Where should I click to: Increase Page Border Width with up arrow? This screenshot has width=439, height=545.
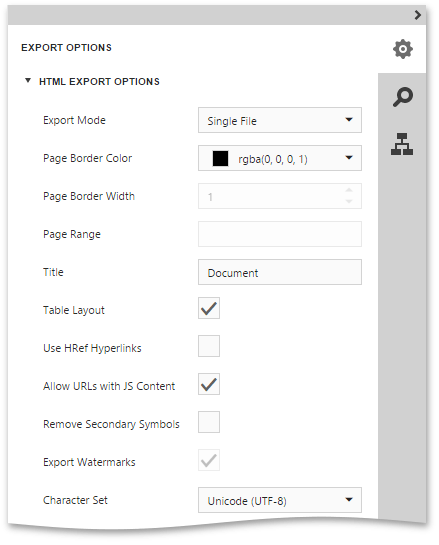tap(349, 190)
